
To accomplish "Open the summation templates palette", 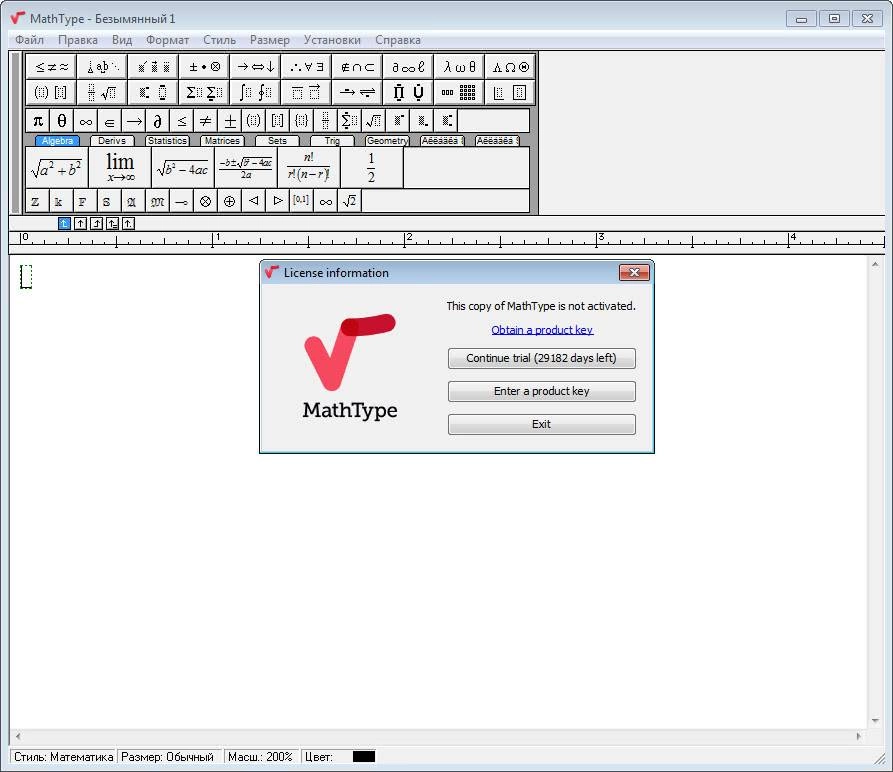I will (204, 92).
